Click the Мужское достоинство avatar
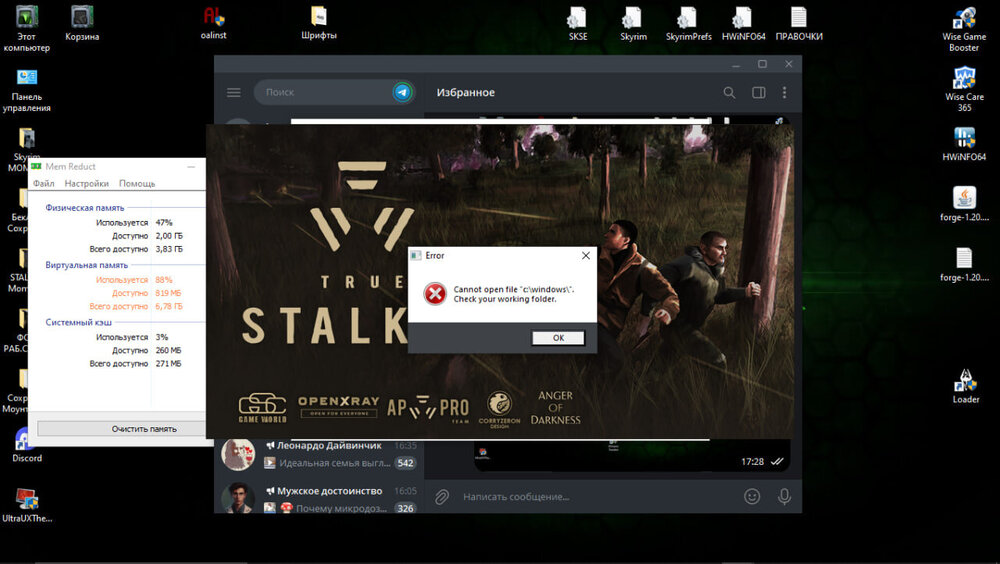This screenshot has width=1000, height=564. point(239,498)
